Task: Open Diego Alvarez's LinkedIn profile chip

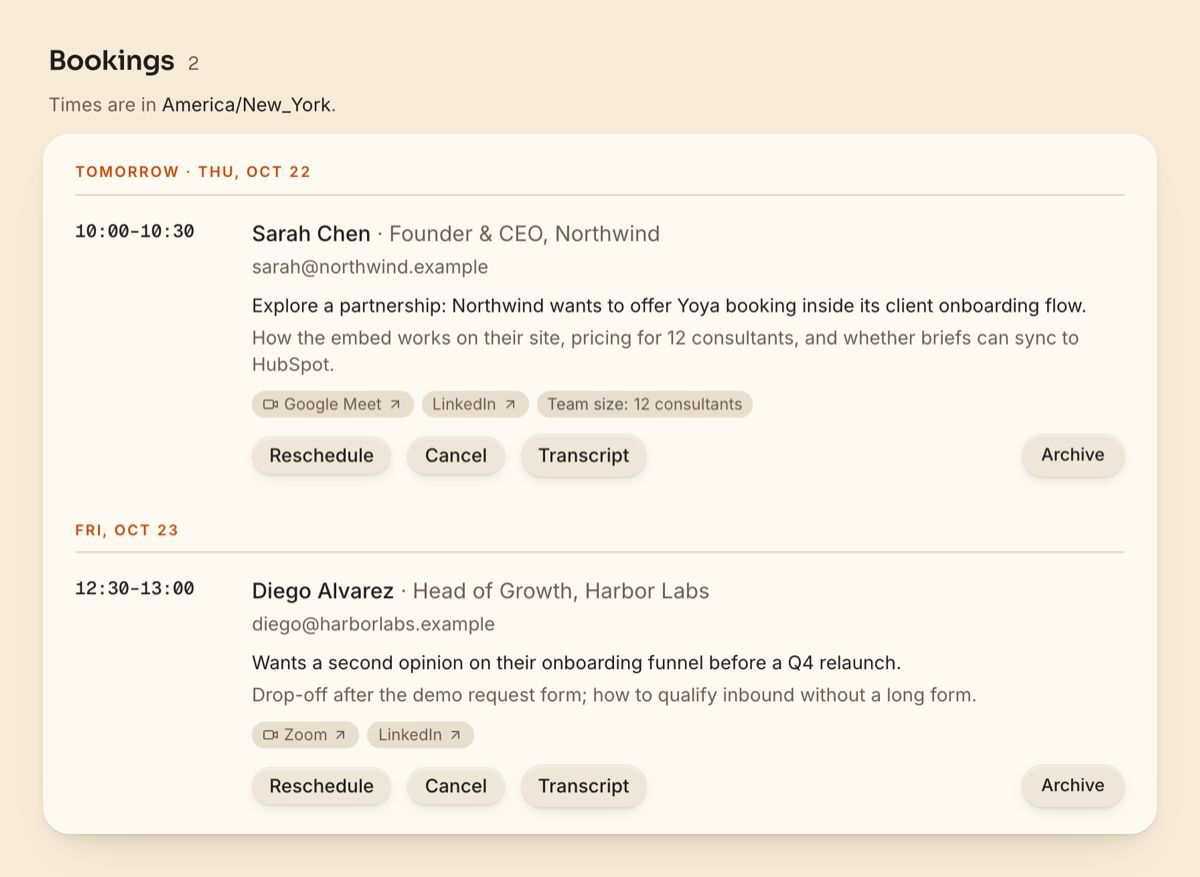Action: coord(420,735)
